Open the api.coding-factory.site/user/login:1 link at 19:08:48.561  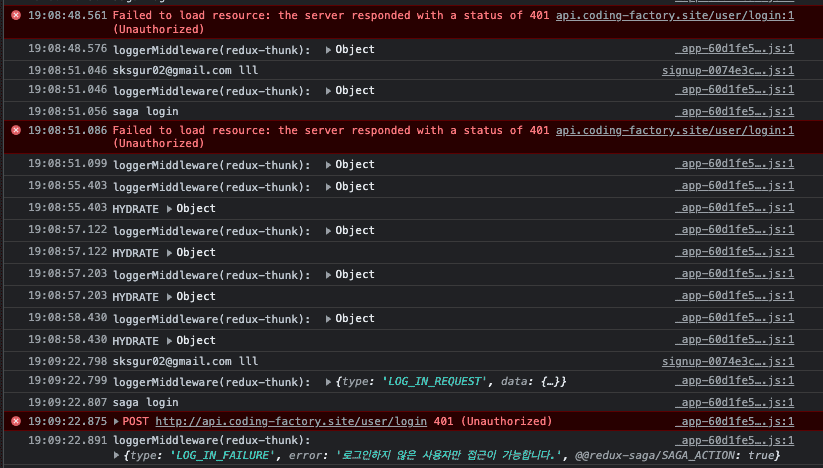pyautogui.click(x=675, y=15)
